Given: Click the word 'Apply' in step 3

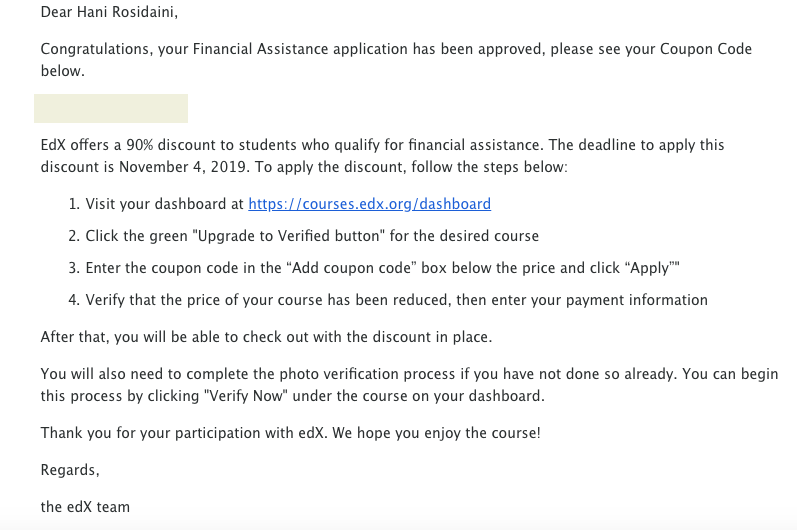Looking at the screenshot, I should coord(650,268).
